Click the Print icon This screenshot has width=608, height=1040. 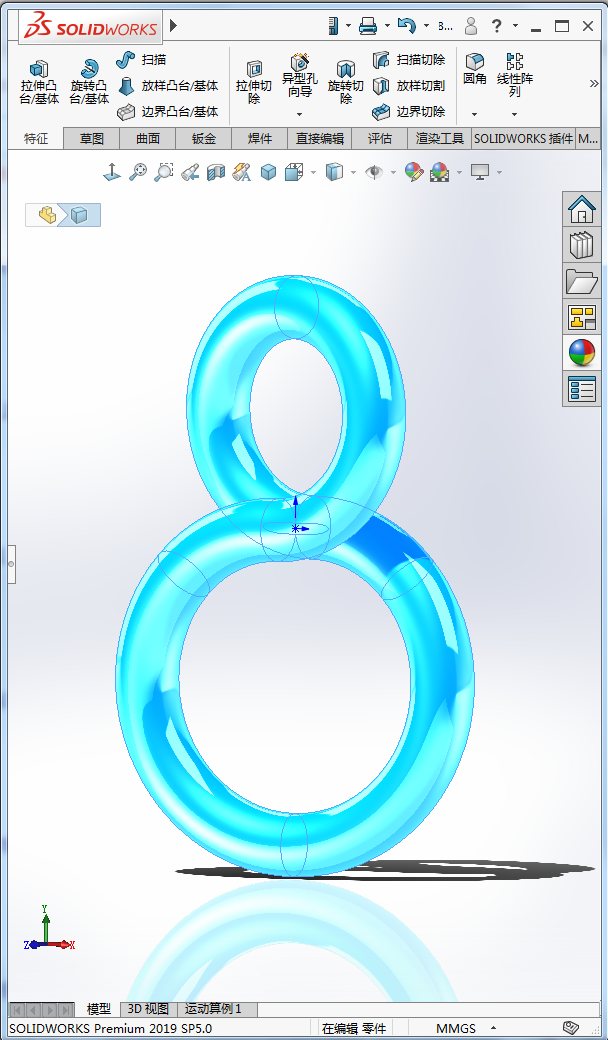(x=368, y=26)
